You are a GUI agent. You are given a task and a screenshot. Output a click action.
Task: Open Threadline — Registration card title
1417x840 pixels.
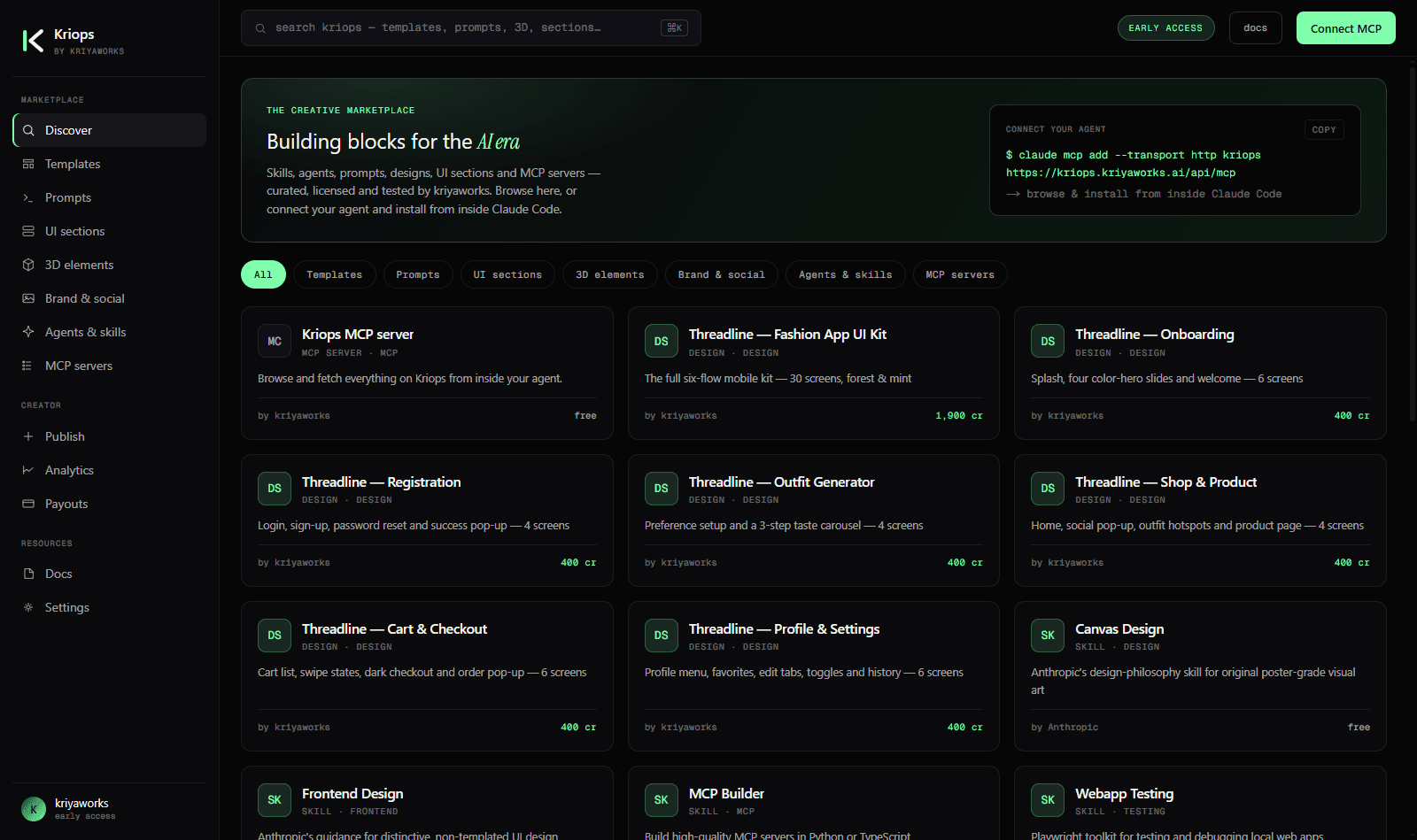(x=381, y=482)
